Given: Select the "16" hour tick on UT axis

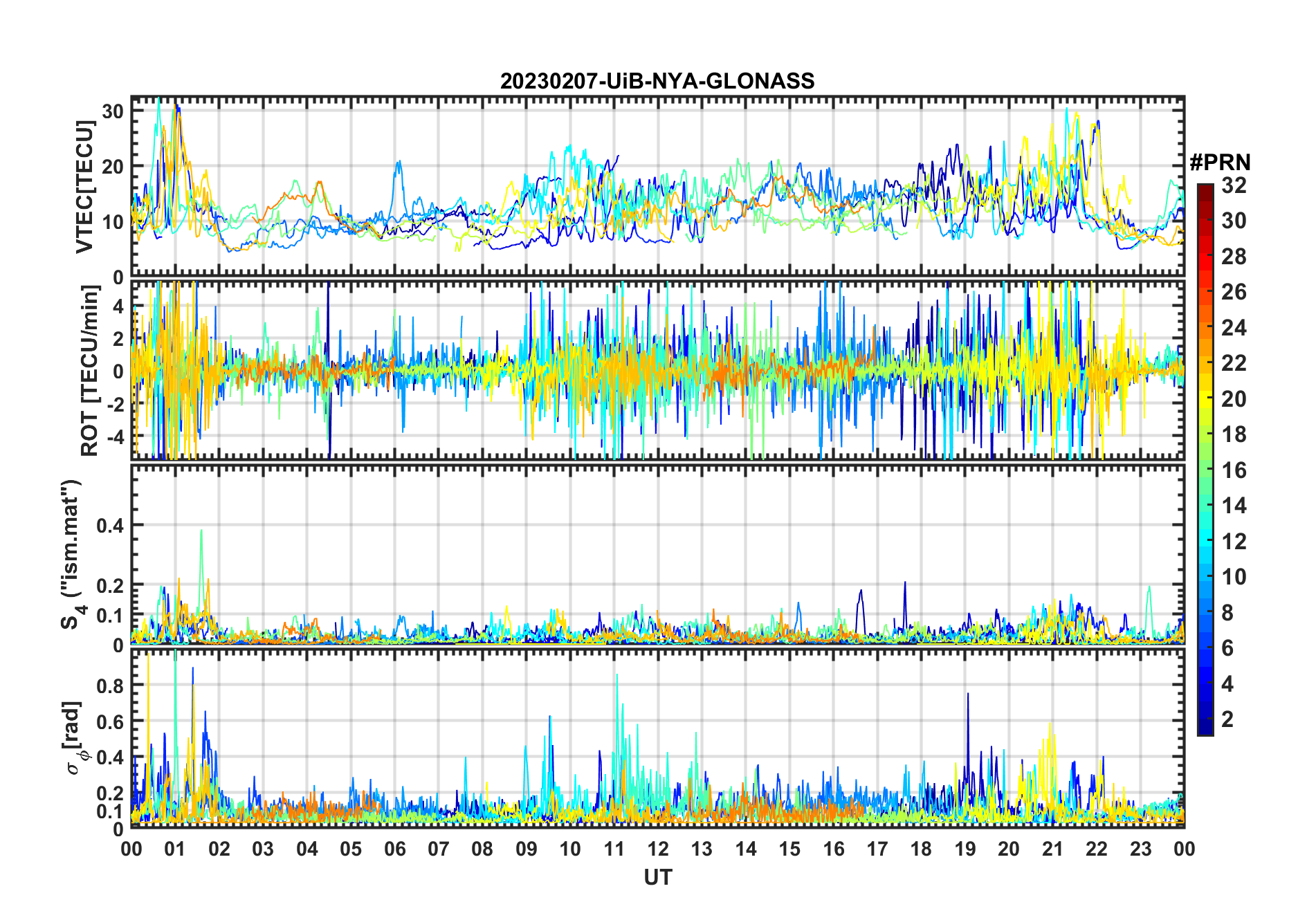Looking at the screenshot, I should [x=834, y=849].
